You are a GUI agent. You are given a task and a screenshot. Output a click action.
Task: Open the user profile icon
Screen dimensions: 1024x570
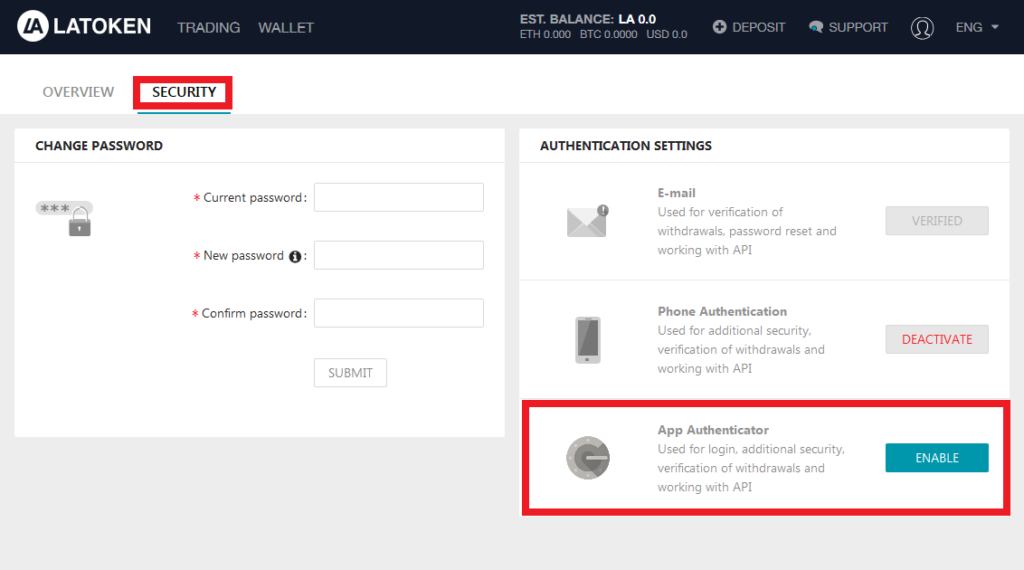click(x=922, y=28)
